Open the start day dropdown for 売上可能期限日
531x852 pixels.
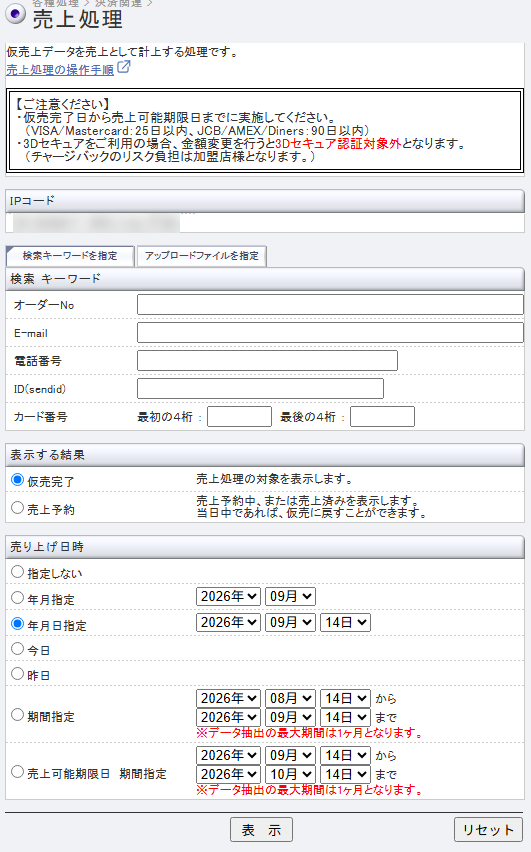click(x=345, y=755)
